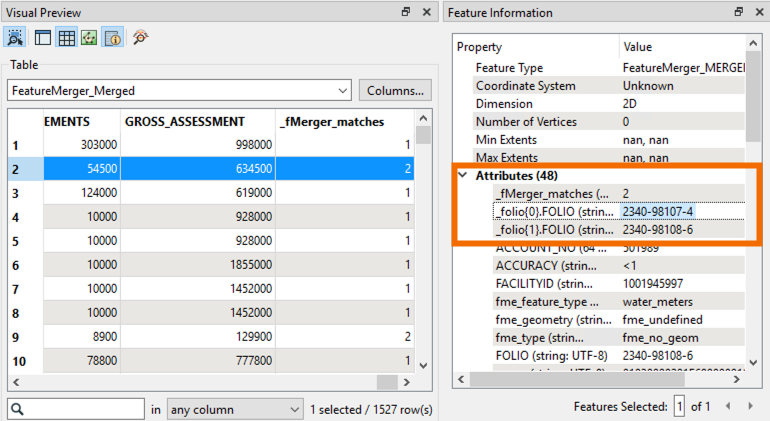This screenshot has width=770, height=421.
Task: Click cell value 124000
Action: [x=99, y=193]
